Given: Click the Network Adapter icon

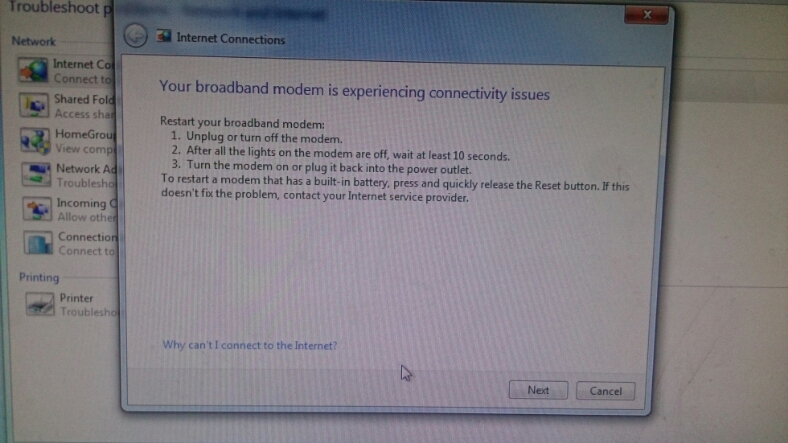Looking at the screenshot, I should [36, 174].
